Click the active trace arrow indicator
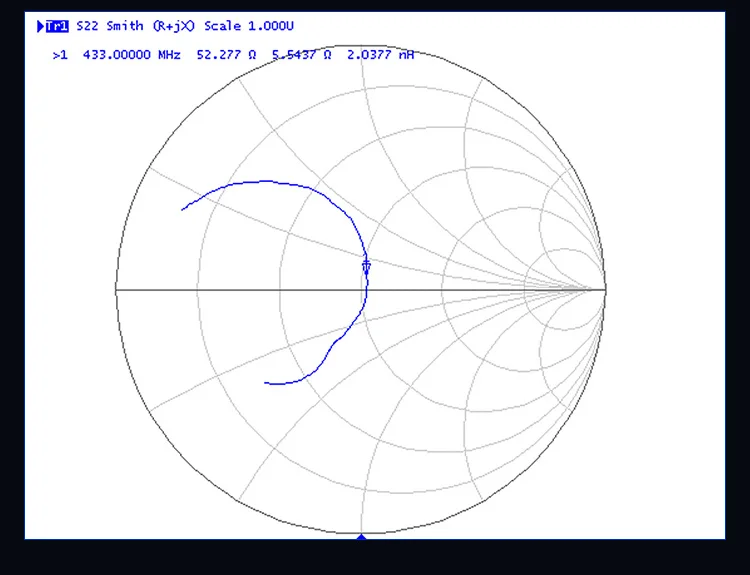The height and width of the screenshot is (575, 750). pos(41,26)
